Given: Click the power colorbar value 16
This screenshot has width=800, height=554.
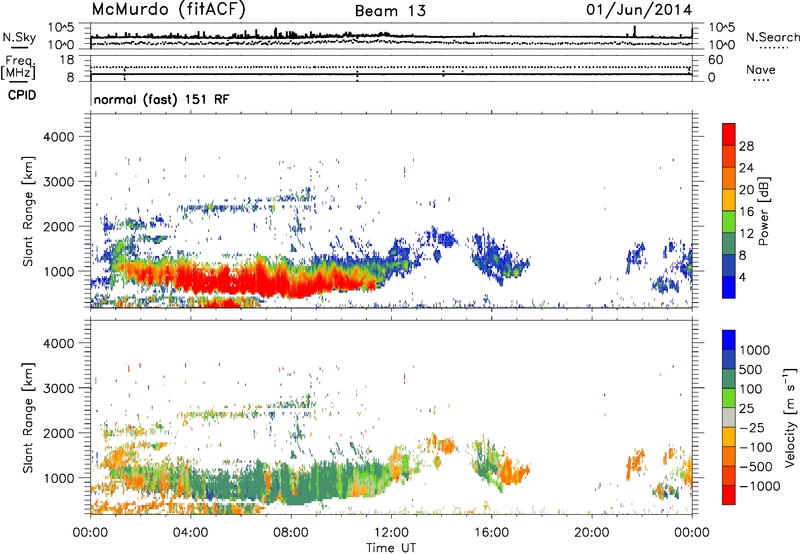Looking at the screenshot, I should pyautogui.click(x=746, y=212).
